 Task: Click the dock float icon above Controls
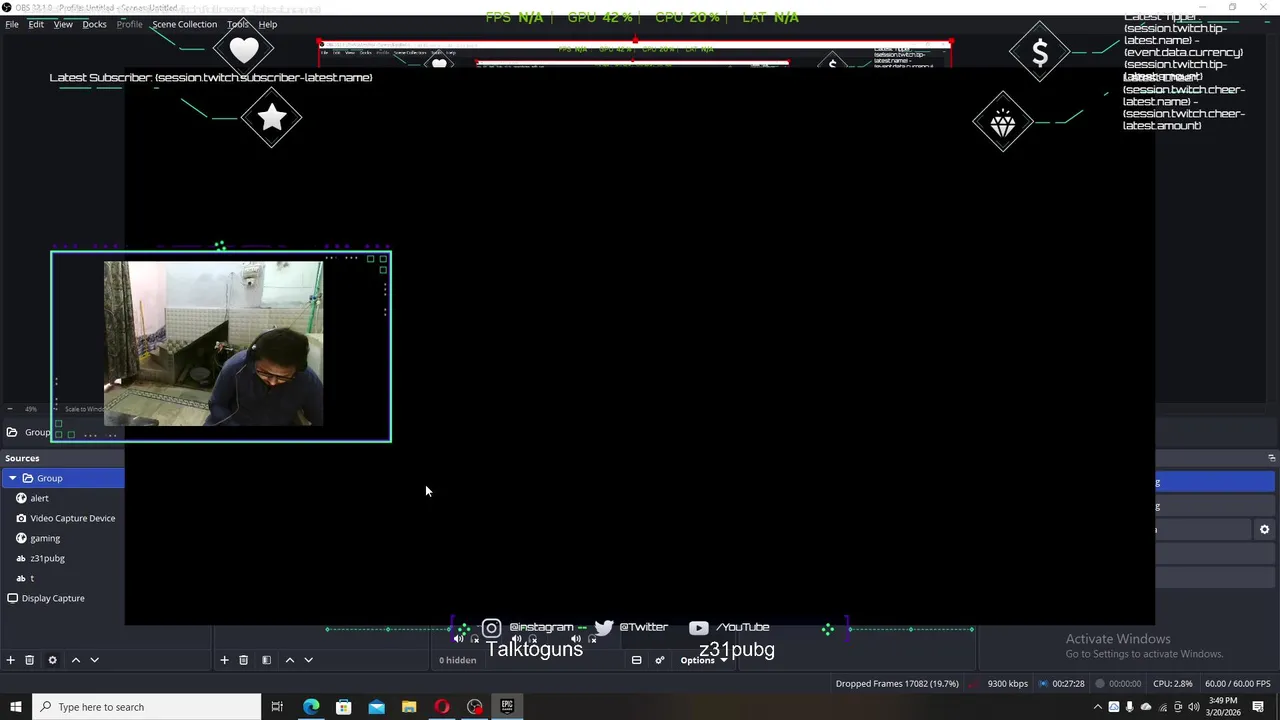coord(1272,458)
